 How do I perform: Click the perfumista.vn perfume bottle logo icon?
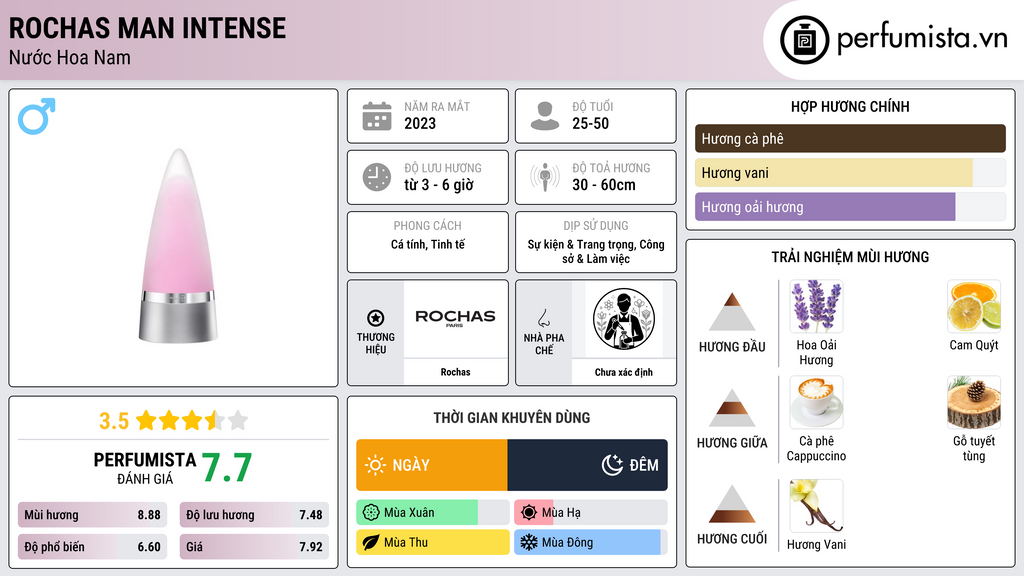pyautogui.click(x=805, y=40)
